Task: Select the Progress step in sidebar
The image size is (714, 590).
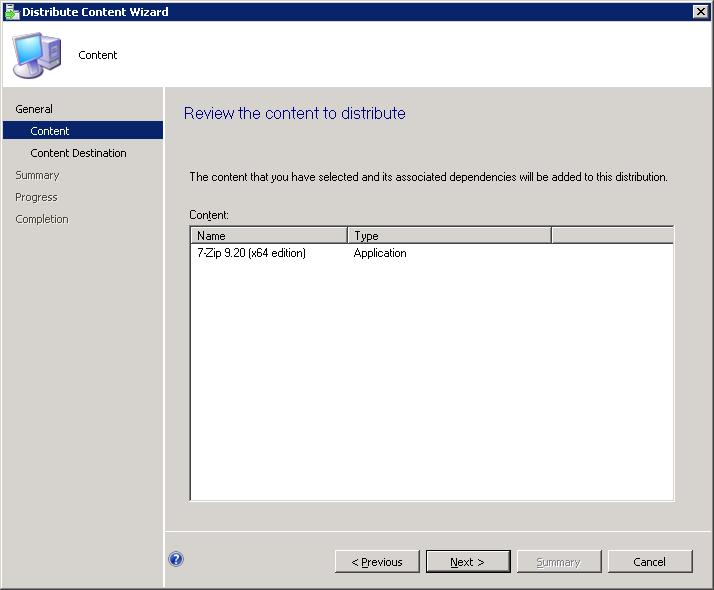Action: click(x=36, y=197)
